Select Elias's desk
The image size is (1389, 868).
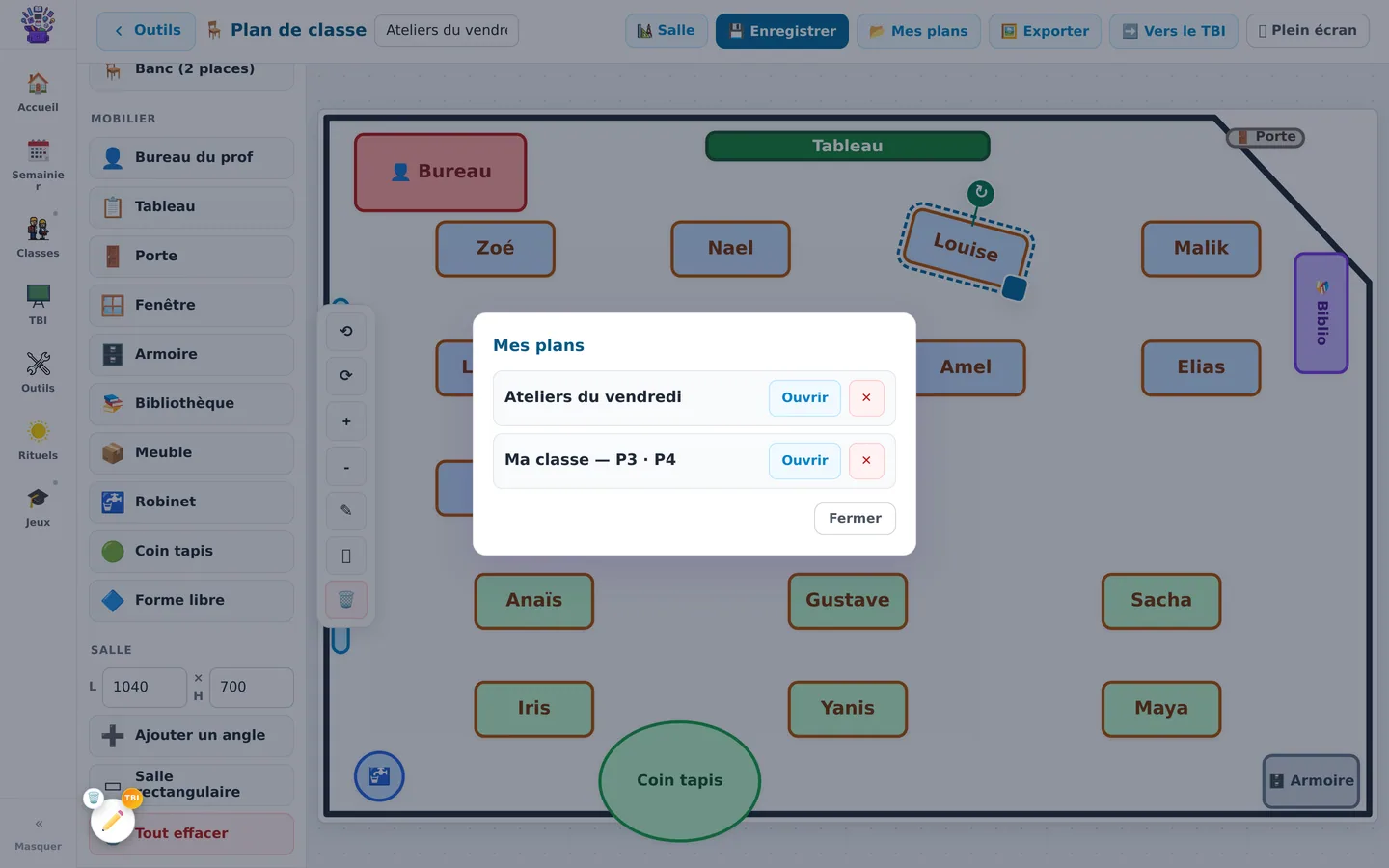click(x=1201, y=367)
